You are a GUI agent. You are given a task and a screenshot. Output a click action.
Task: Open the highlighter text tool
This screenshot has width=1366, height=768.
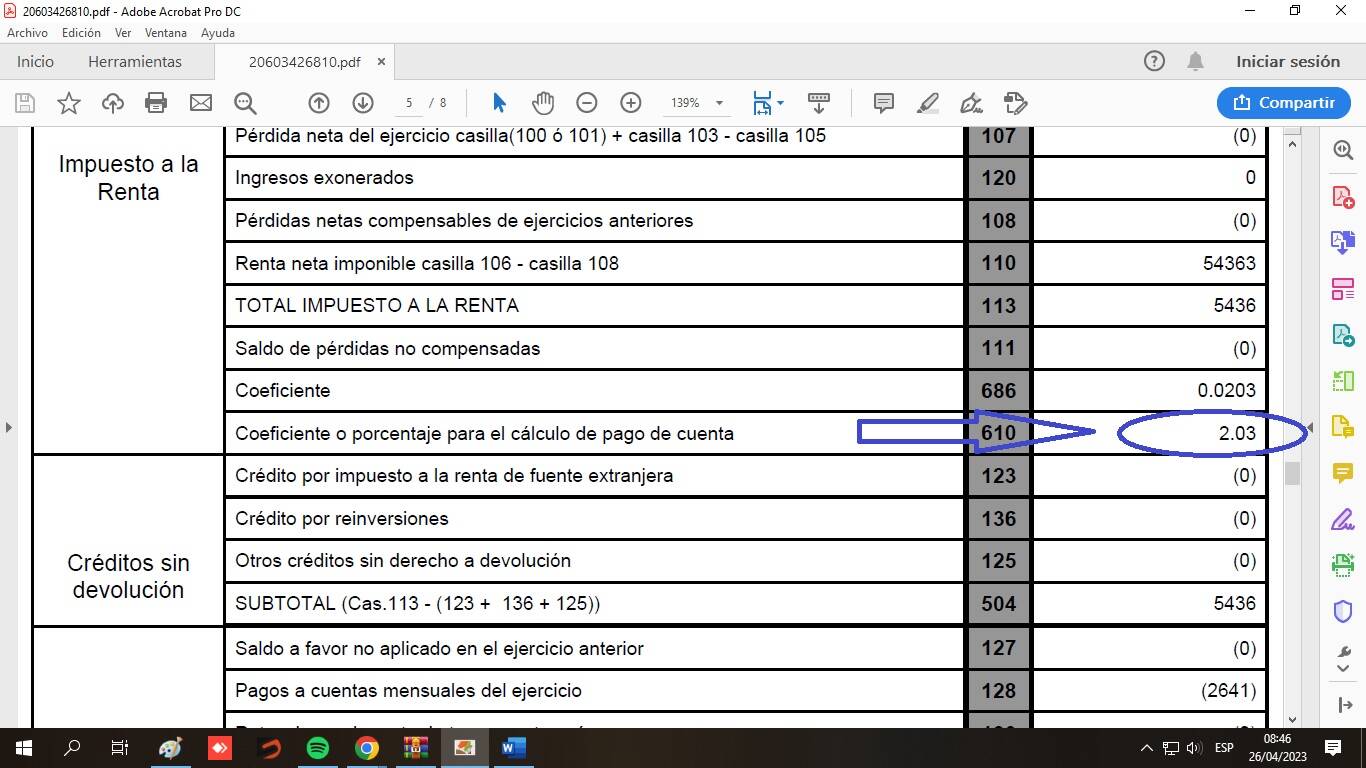point(927,103)
